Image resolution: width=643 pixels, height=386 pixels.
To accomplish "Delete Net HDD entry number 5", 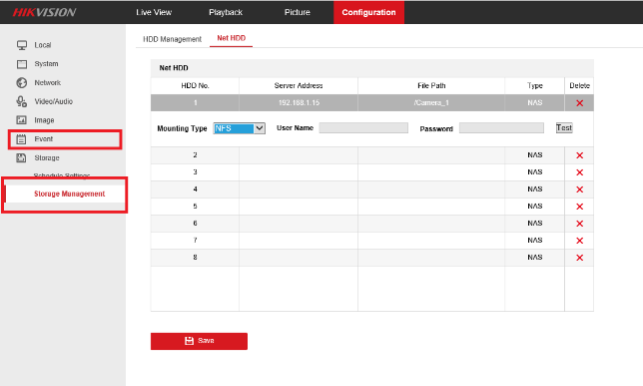I will [579, 206].
